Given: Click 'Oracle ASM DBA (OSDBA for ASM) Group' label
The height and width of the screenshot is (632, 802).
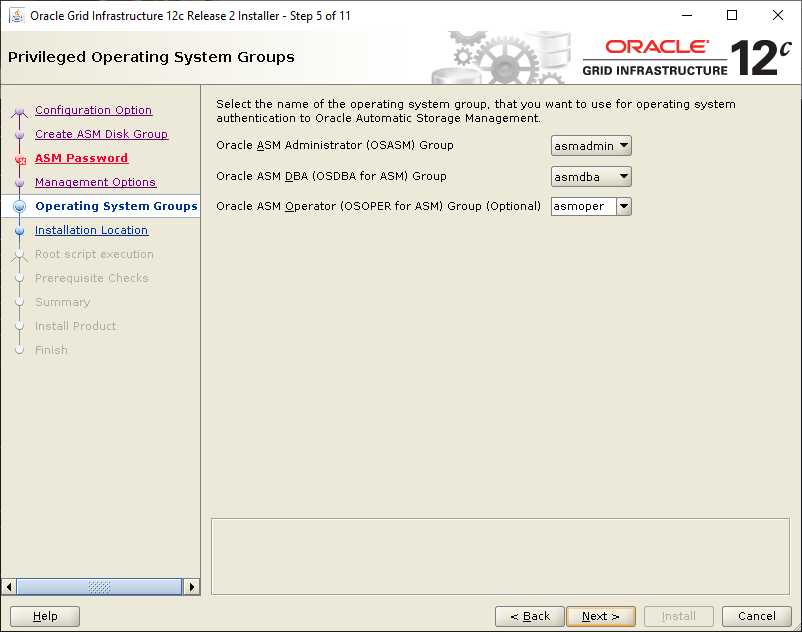Looking at the screenshot, I should 331,176.
